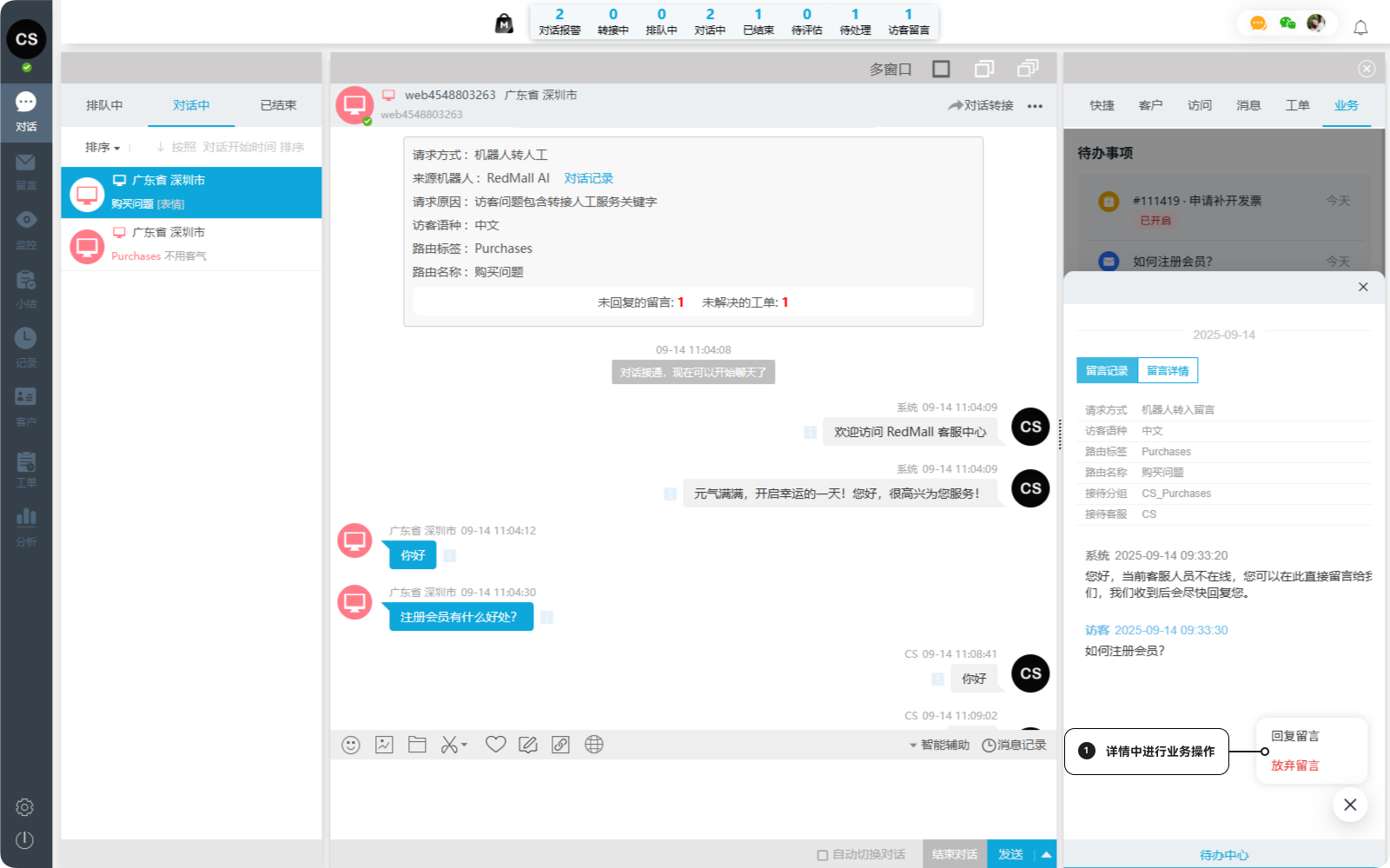1390x868 pixels.
Task: Switch to 留言详情 toggle tab
Action: click(x=1168, y=371)
